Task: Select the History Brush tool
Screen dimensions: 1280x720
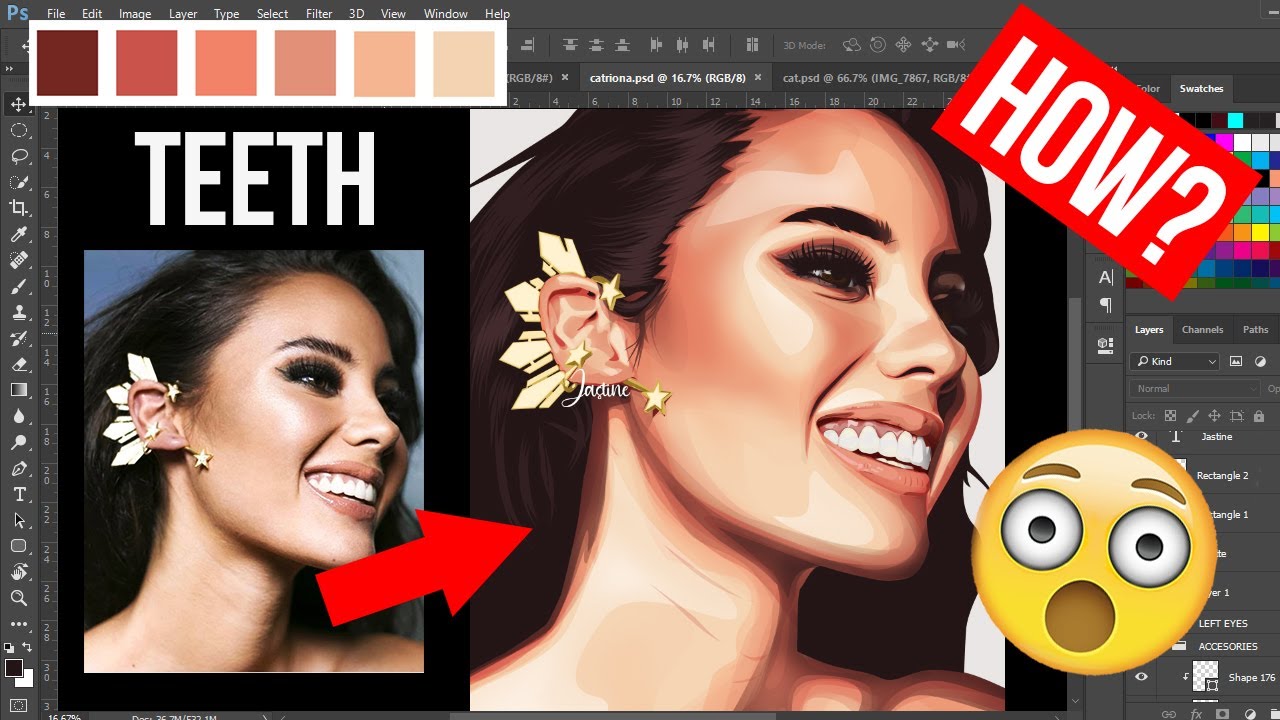Action: coord(18,338)
